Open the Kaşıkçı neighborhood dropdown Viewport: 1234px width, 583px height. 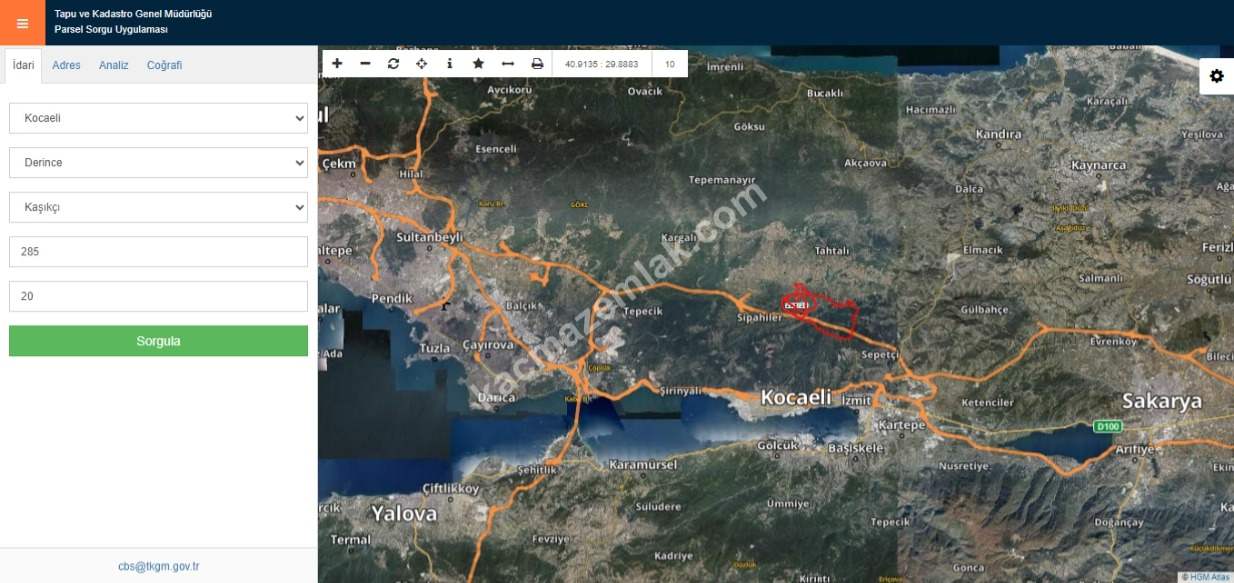click(x=158, y=207)
